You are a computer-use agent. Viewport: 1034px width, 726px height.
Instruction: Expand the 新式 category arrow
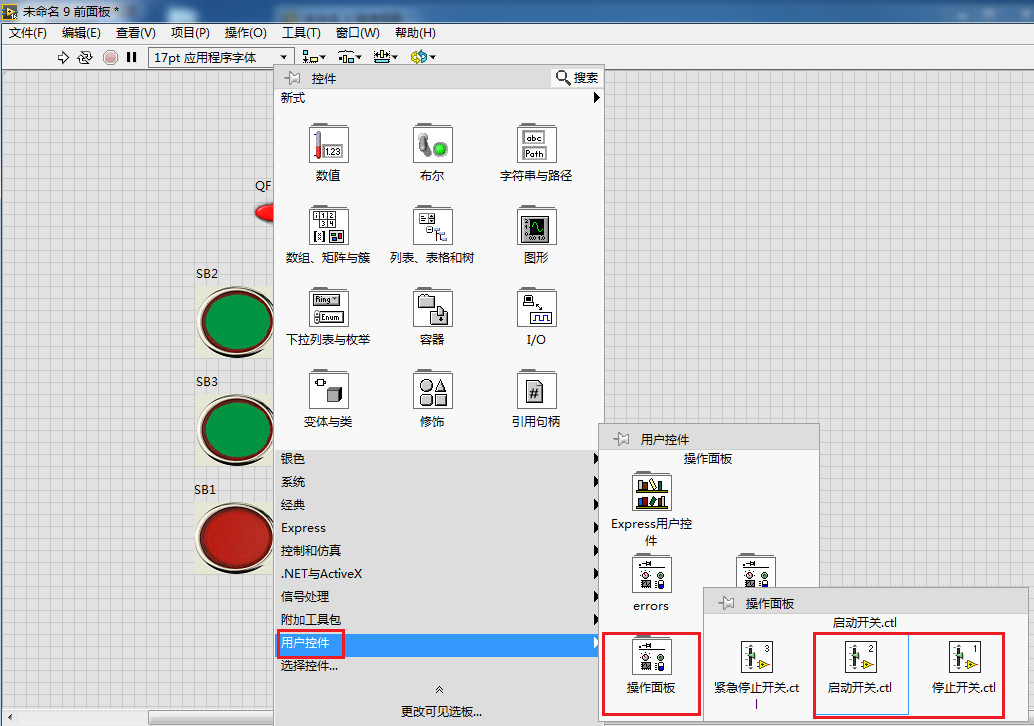click(596, 98)
